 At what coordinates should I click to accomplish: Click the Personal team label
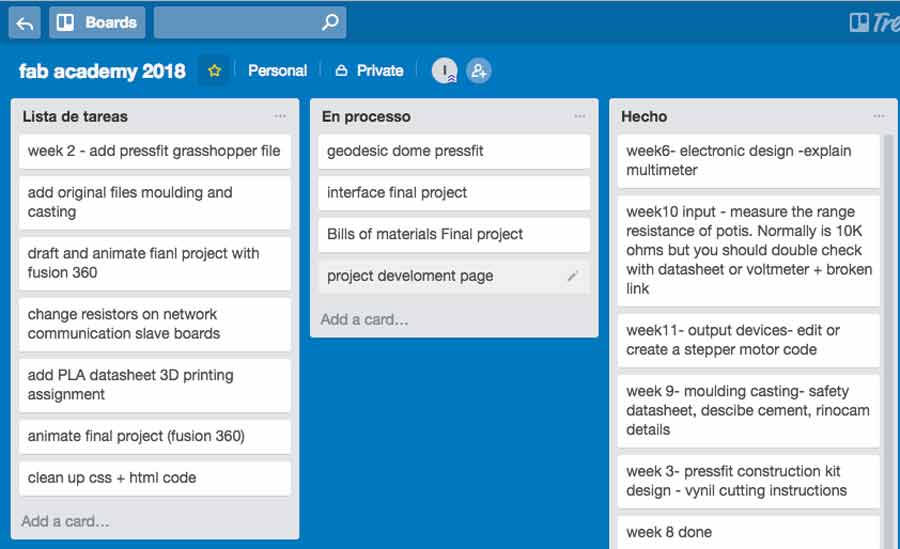pyautogui.click(x=277, y=71)
